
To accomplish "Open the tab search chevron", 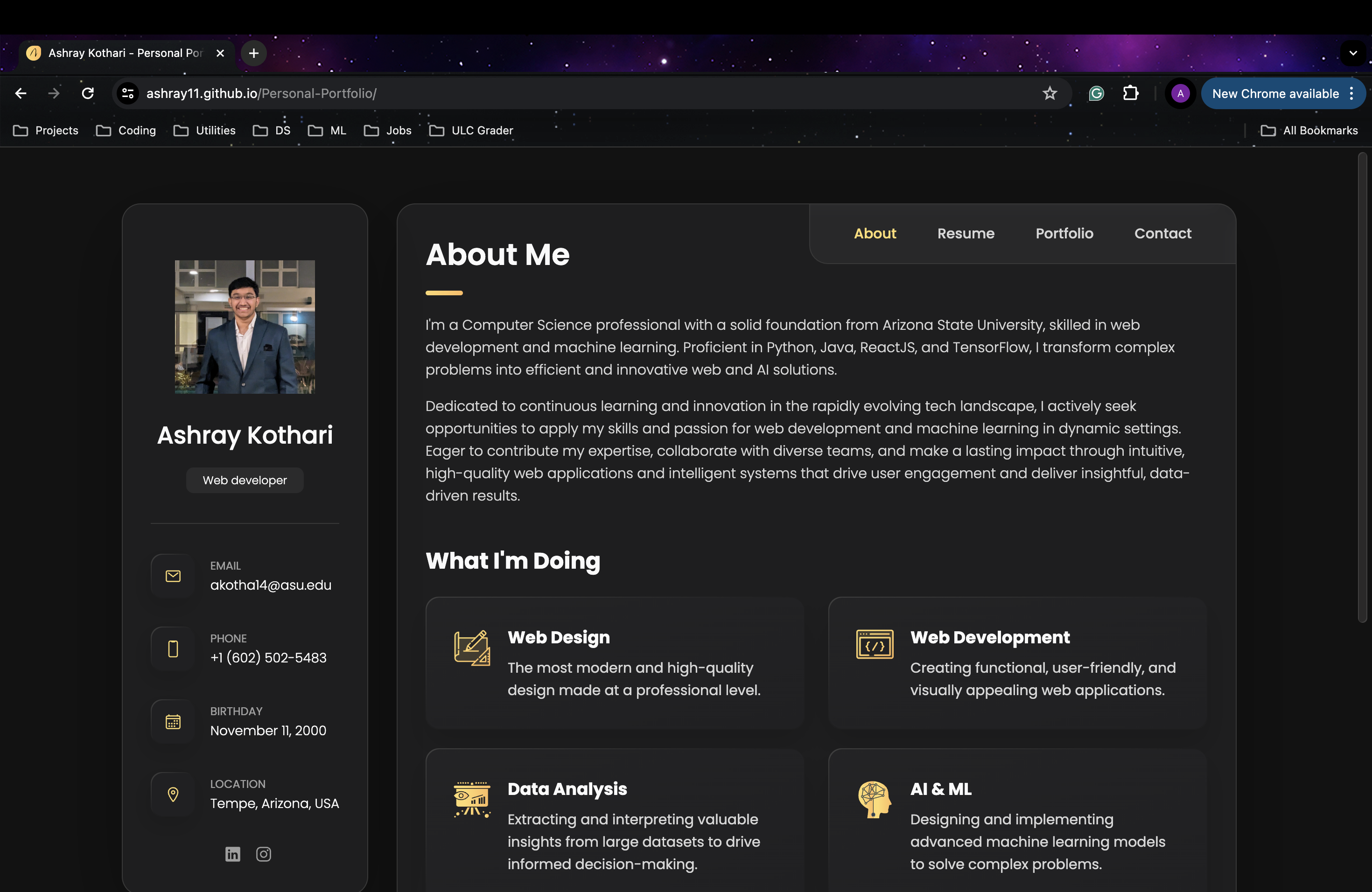I will pyautogui.click(x=1353, y=53).
